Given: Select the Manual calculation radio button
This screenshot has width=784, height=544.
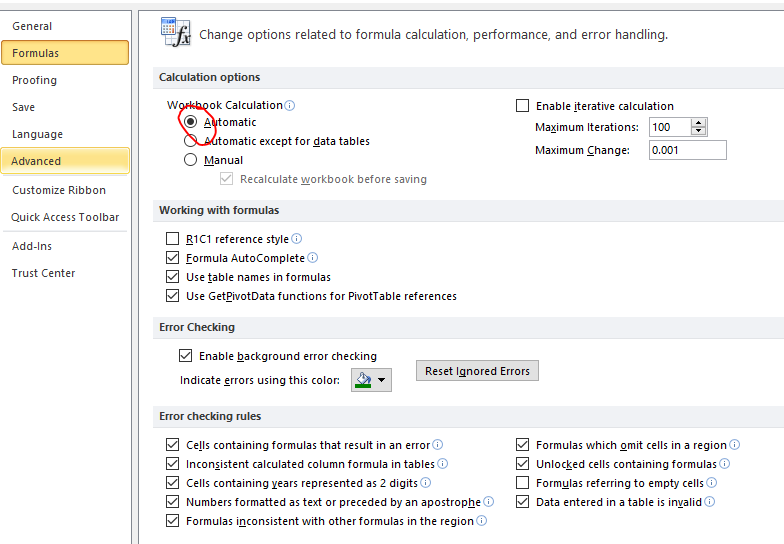Looking at the screenshot, I should (x=190, y=160).
